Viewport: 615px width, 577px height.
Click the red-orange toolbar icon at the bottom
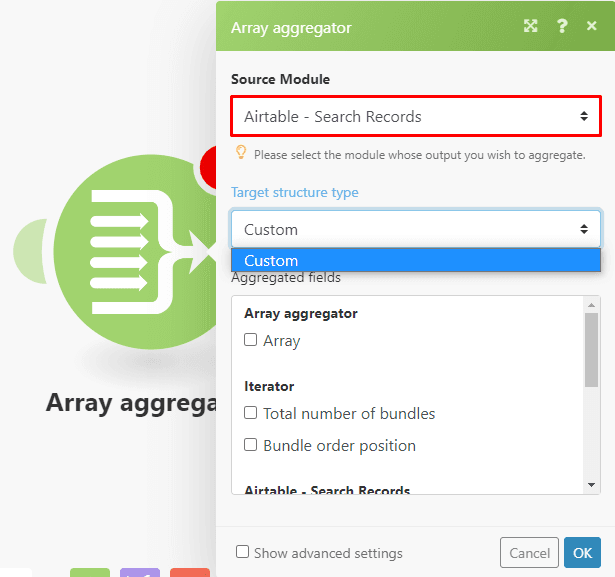coord(190,572)
